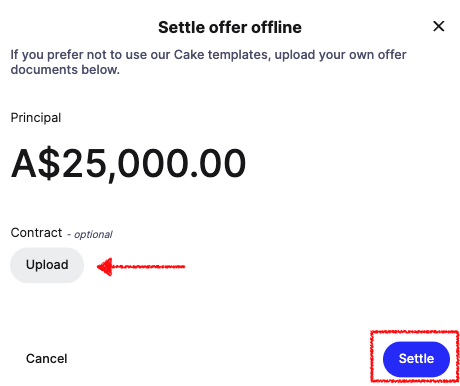Click the Cake templates description paragraph
Viewport: 460px width, 386px height.
[x=208, y=62]
